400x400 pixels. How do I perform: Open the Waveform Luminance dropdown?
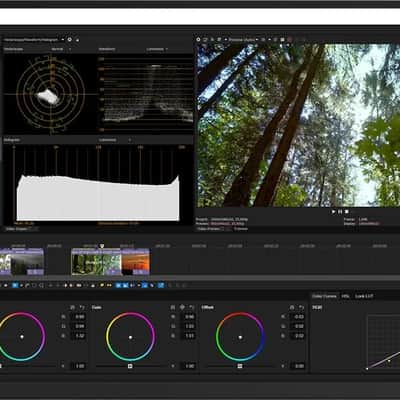[157, 49]
